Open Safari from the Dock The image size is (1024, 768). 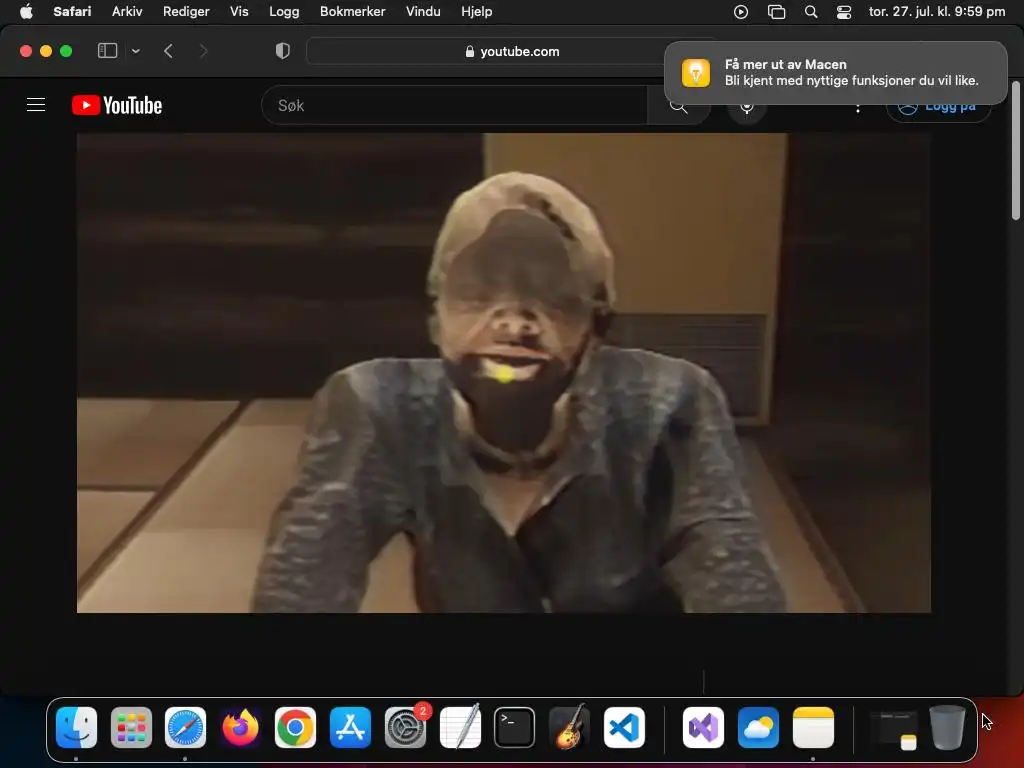[185, 727]
